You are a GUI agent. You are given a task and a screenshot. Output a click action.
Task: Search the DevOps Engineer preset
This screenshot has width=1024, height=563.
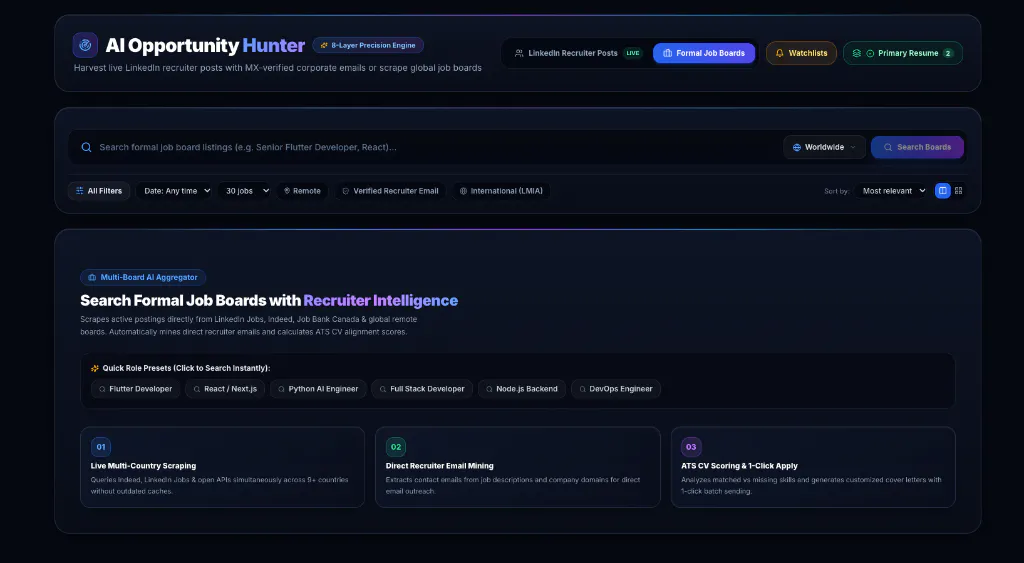click(x=616, y=389)
